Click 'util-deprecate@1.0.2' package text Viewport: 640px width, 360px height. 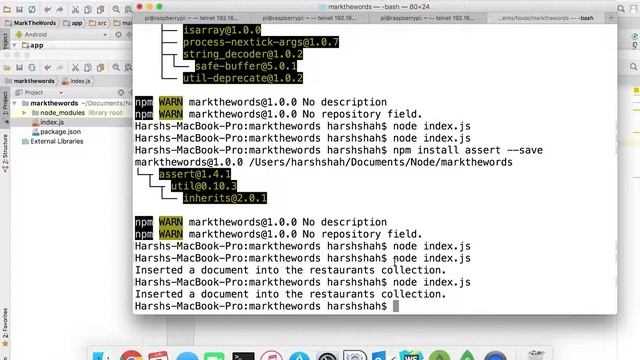[243, 78]
